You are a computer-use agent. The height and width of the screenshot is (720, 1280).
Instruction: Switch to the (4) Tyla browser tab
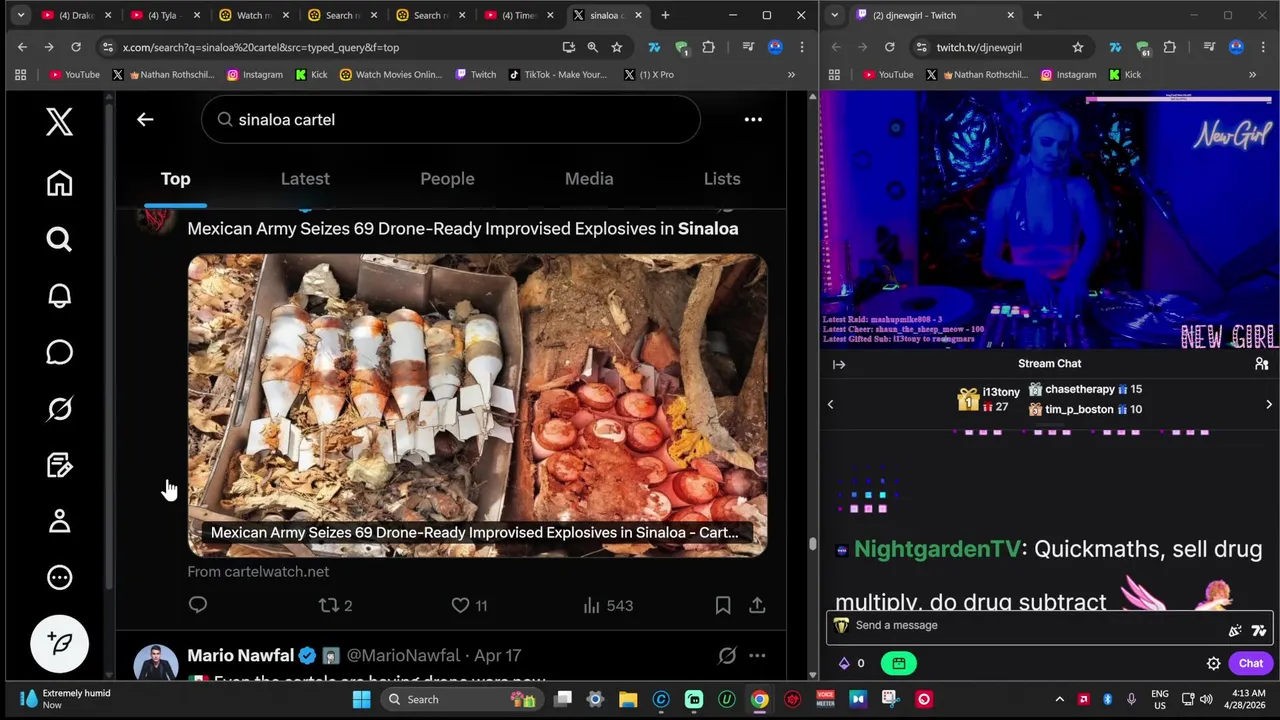pyautogui.click(x=164, y=15)
